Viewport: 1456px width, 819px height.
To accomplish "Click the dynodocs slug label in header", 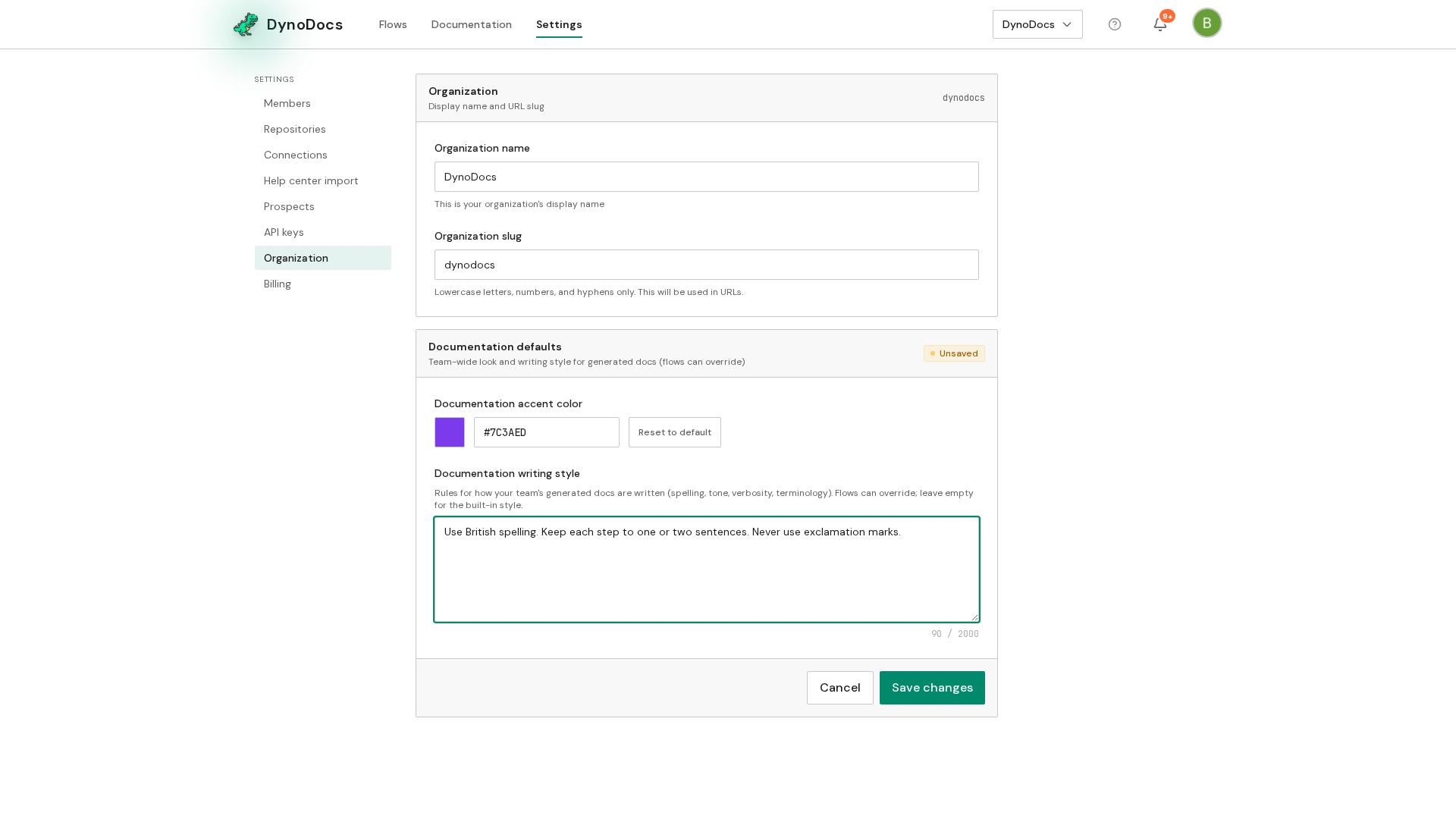I will (963, 98).
